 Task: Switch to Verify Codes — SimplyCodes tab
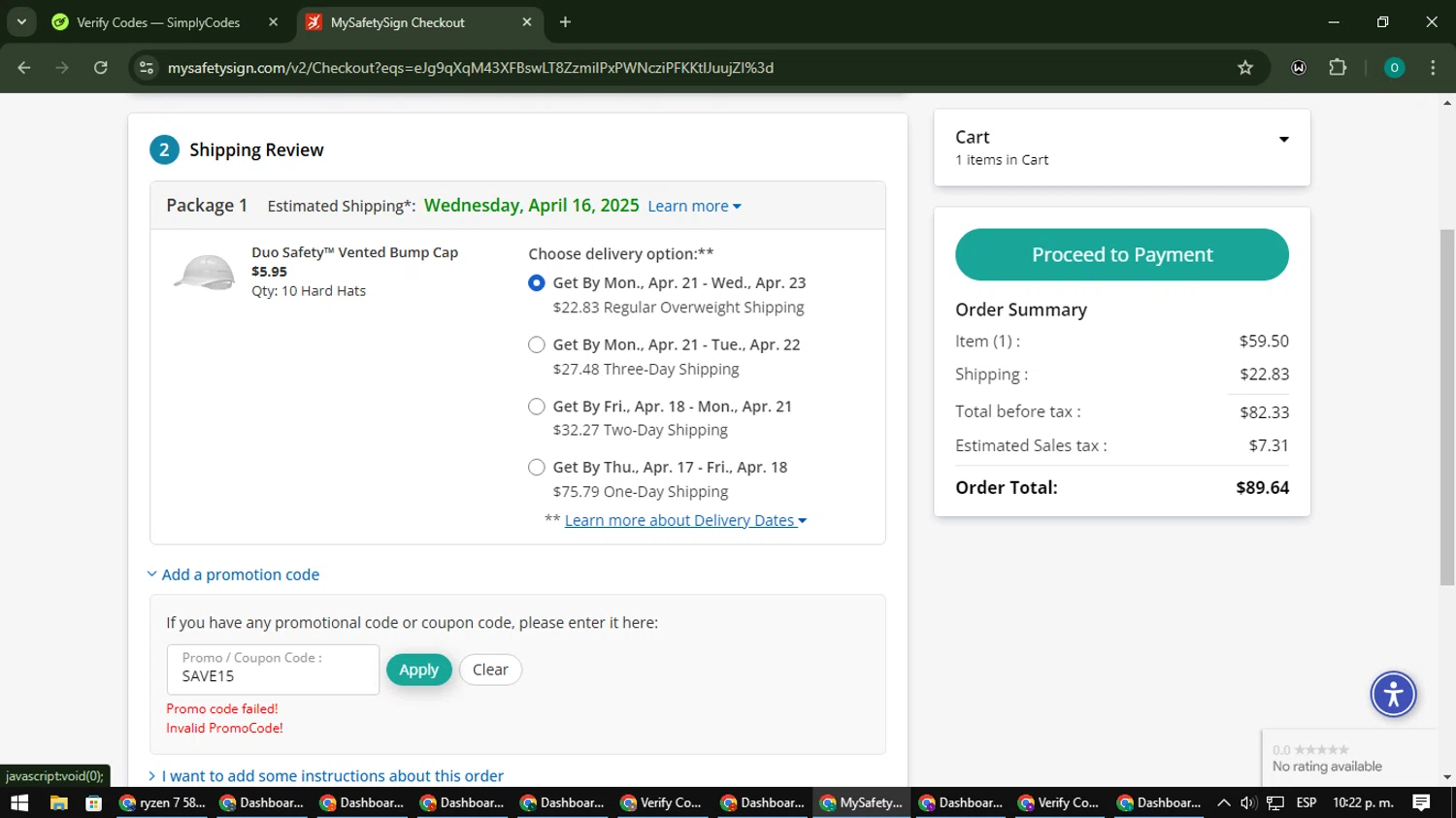point(158,22)
